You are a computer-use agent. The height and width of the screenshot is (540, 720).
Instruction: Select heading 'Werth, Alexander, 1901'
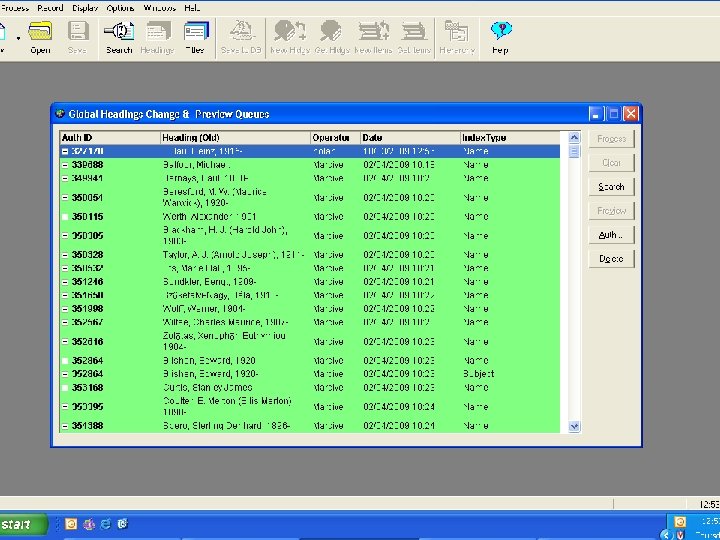click(x=209, y=217)
